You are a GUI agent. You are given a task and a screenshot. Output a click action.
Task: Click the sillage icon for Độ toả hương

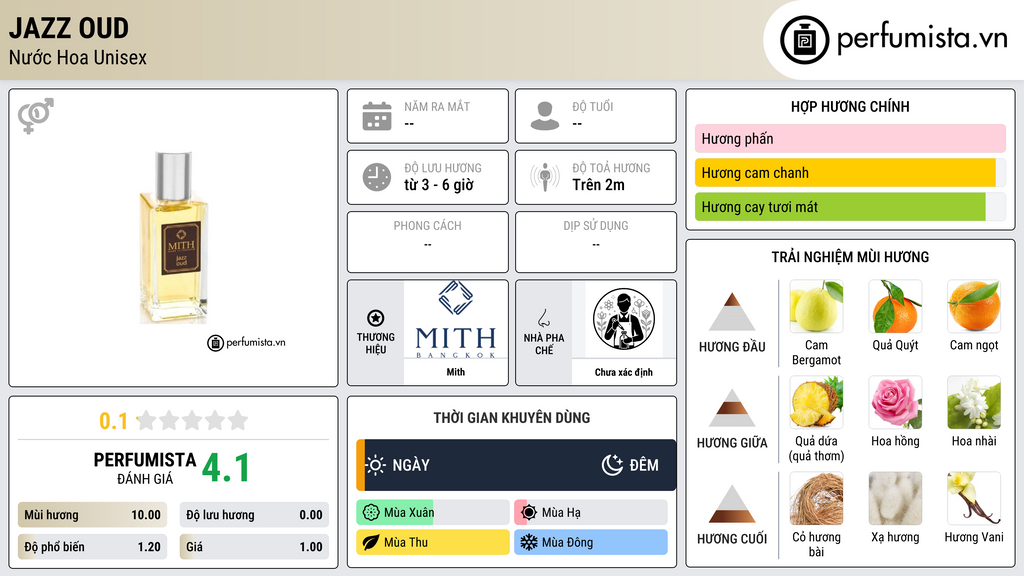(x=545, y=177)
